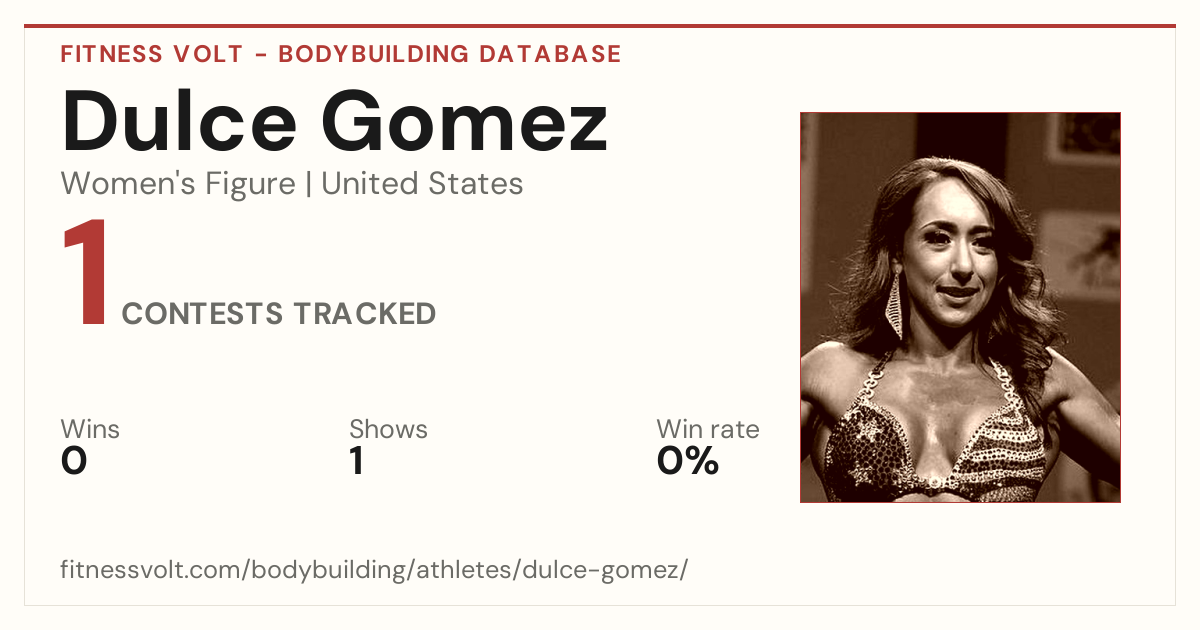The width and height of the screenshot is (1200, 630).
Task: Click the Shows stat label
Action: 388,429
